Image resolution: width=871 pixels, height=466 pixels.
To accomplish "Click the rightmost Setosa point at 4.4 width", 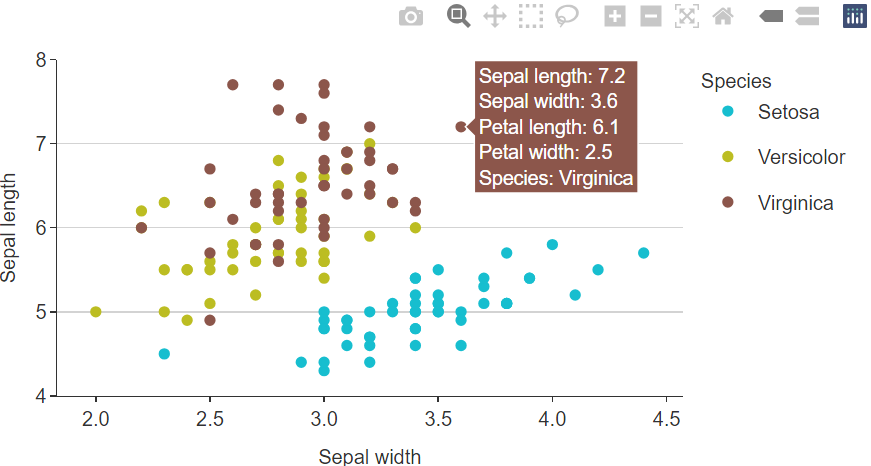I will click(643, 253).
